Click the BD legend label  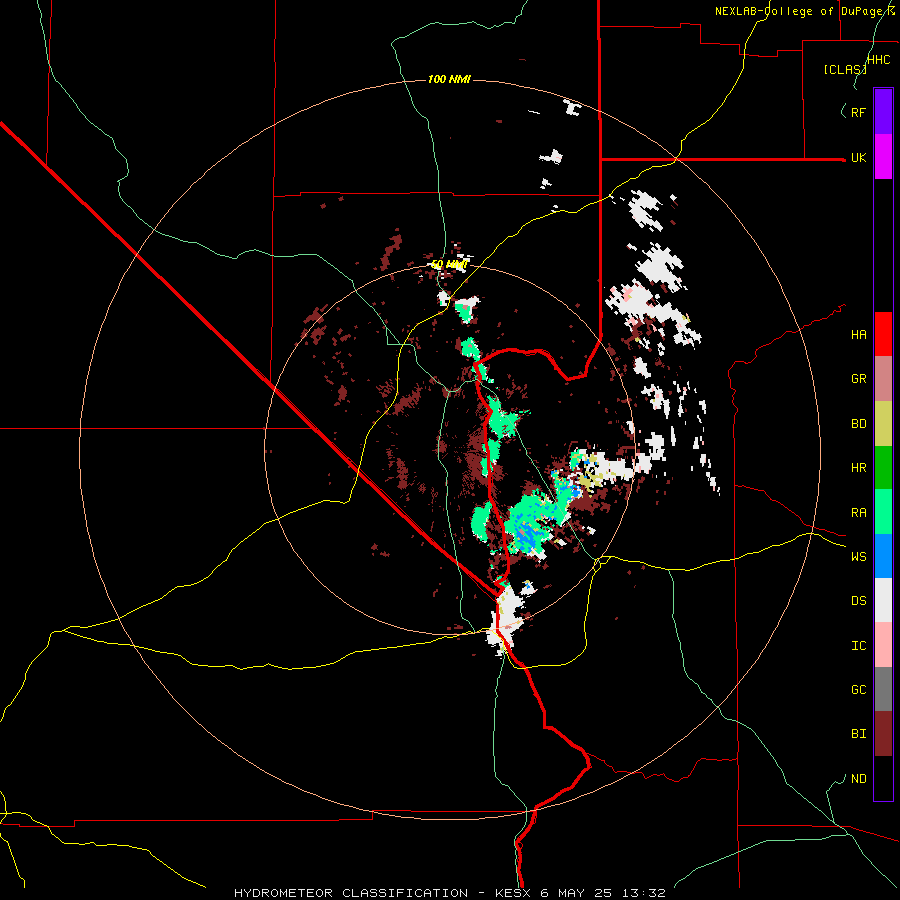click(858, 424)
